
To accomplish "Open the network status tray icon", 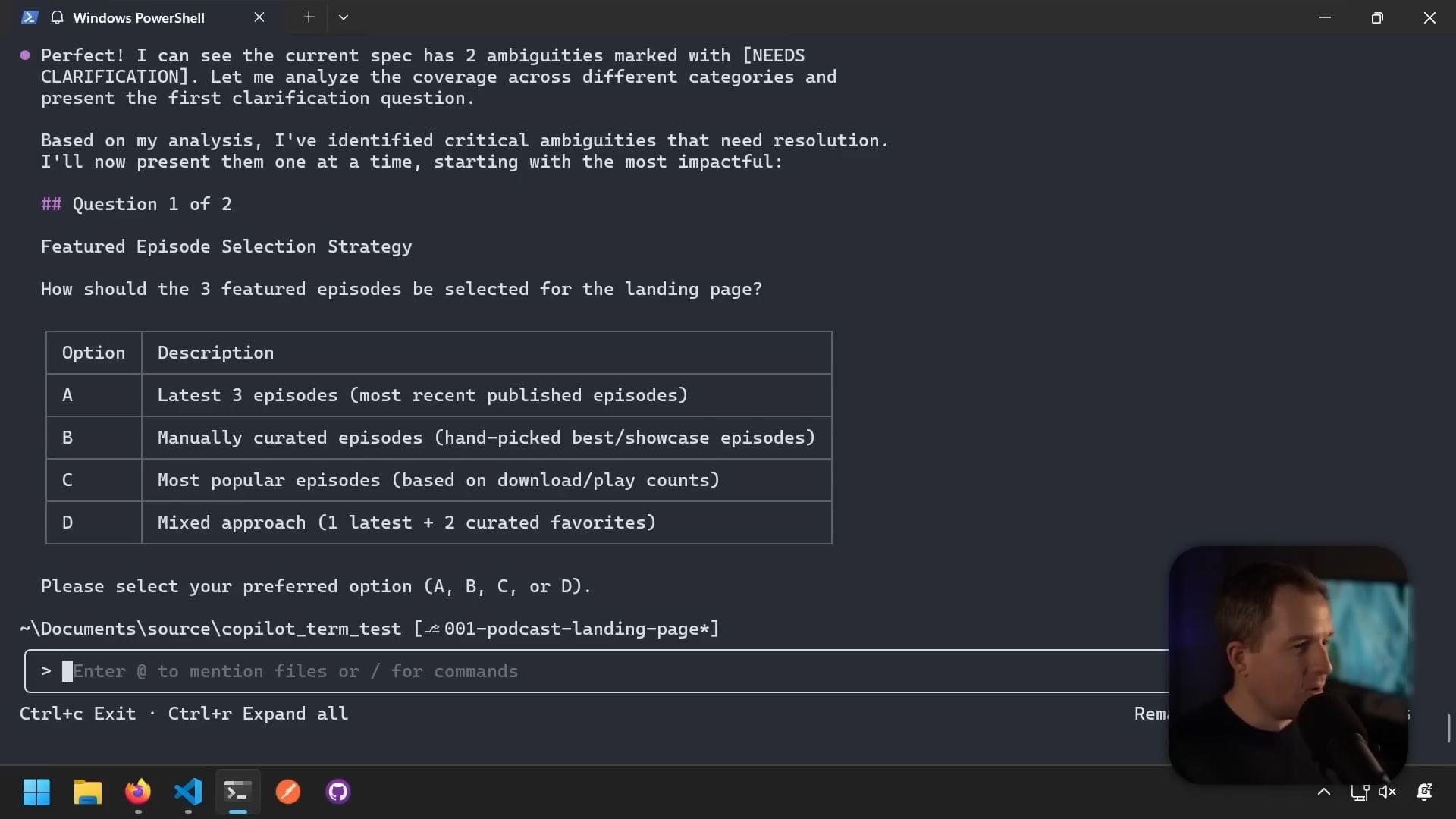I will click(1359, 792).
